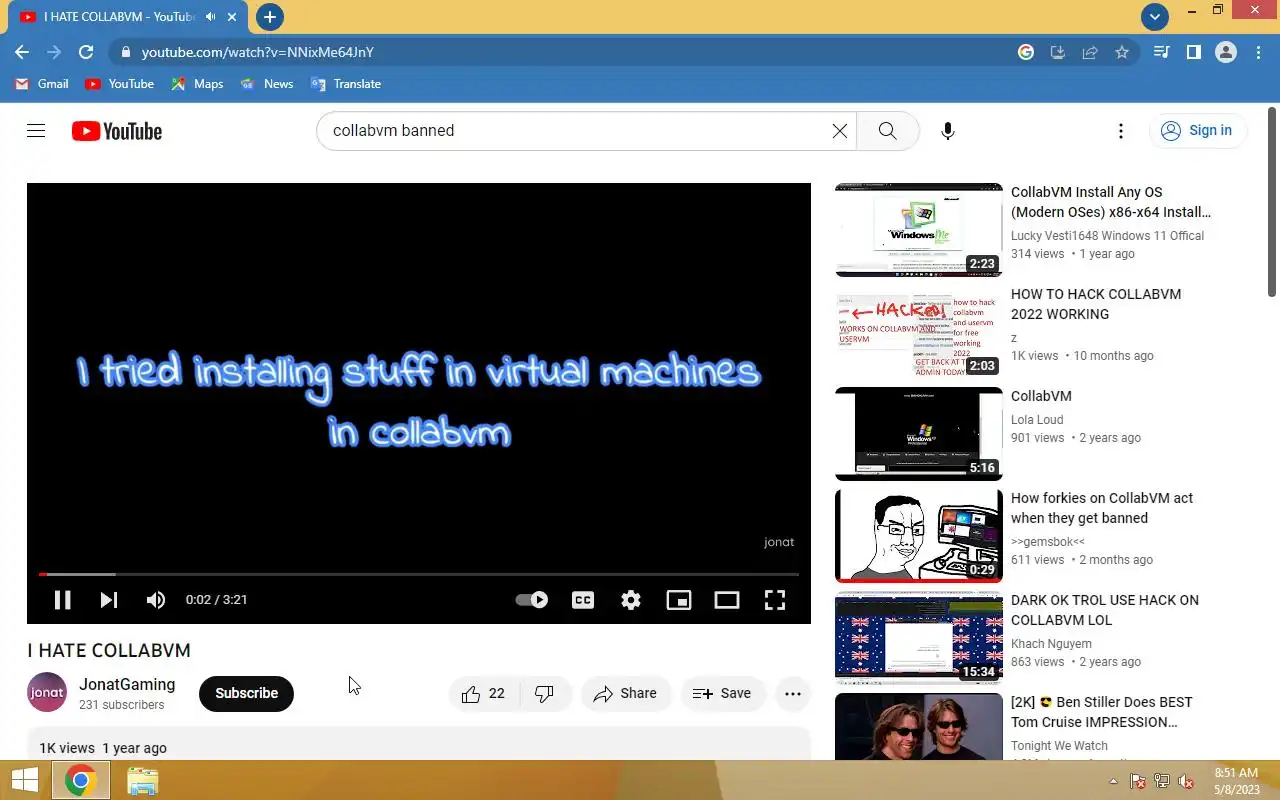
Task: Enter fullscreen mode
Action: (775, 600)
